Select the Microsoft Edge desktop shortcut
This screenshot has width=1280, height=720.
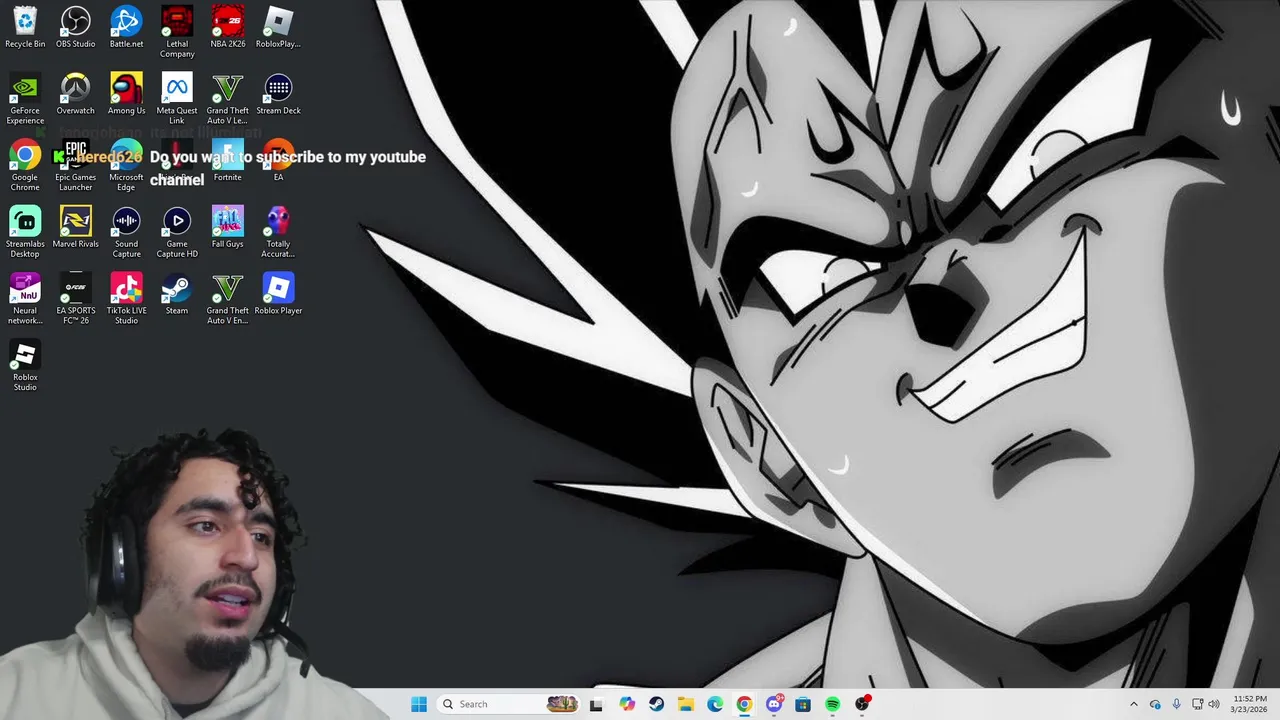pos(126,166)
